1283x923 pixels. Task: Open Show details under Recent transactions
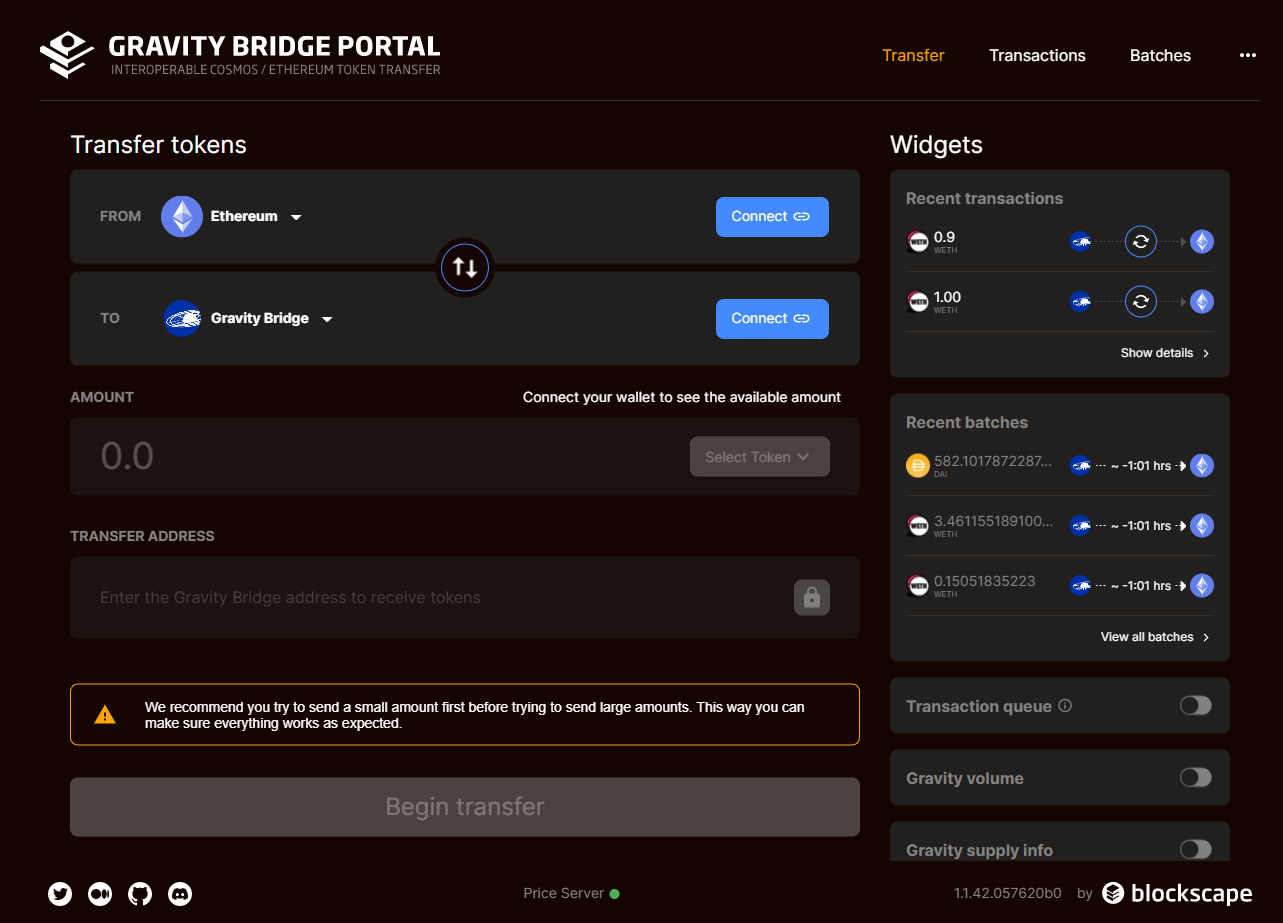[1165, 353]
